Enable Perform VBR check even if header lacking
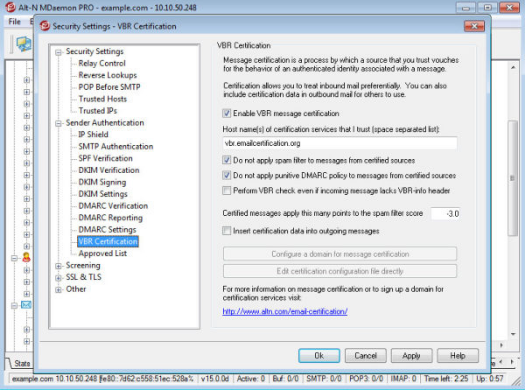The width and height of the screenshot is (526, 391). pos(226,190)
